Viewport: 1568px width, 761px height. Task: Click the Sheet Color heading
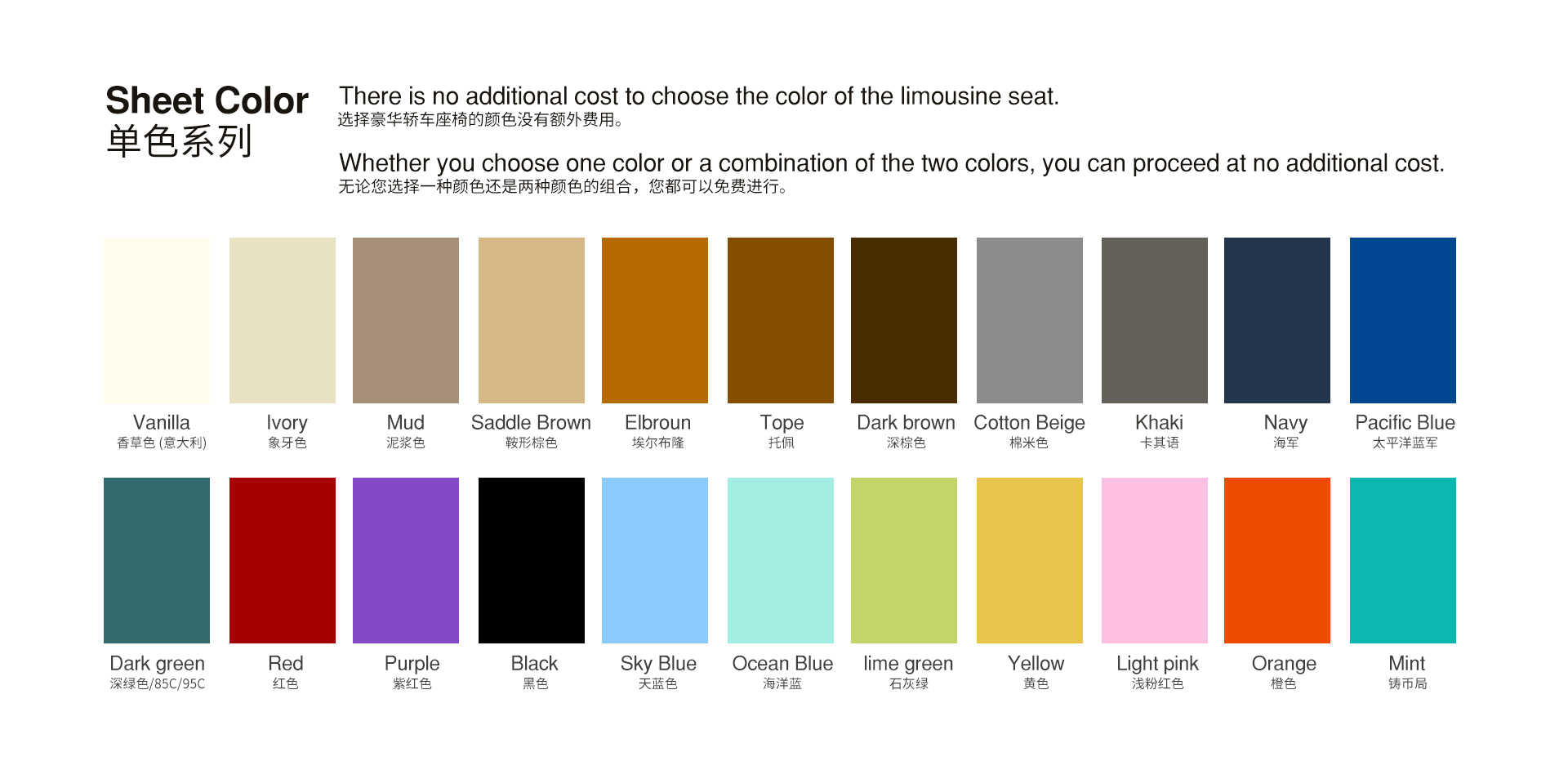tap(207, 101)
